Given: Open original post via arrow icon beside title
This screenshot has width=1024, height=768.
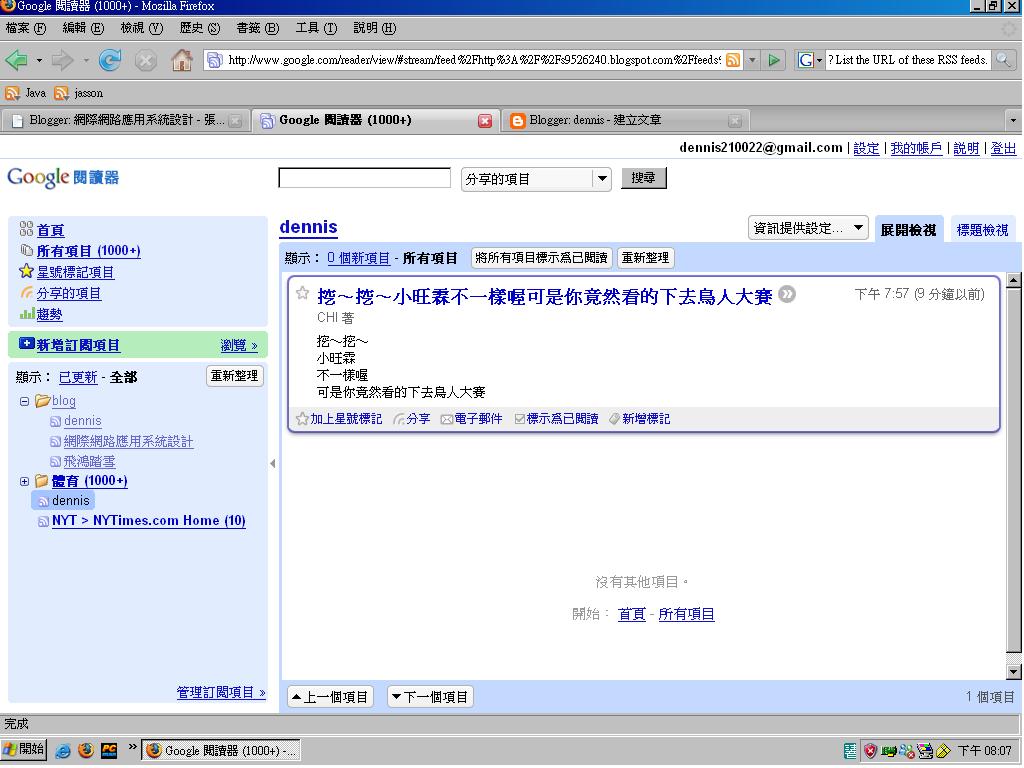Looking at the screenshot, I should coord(787,295).
